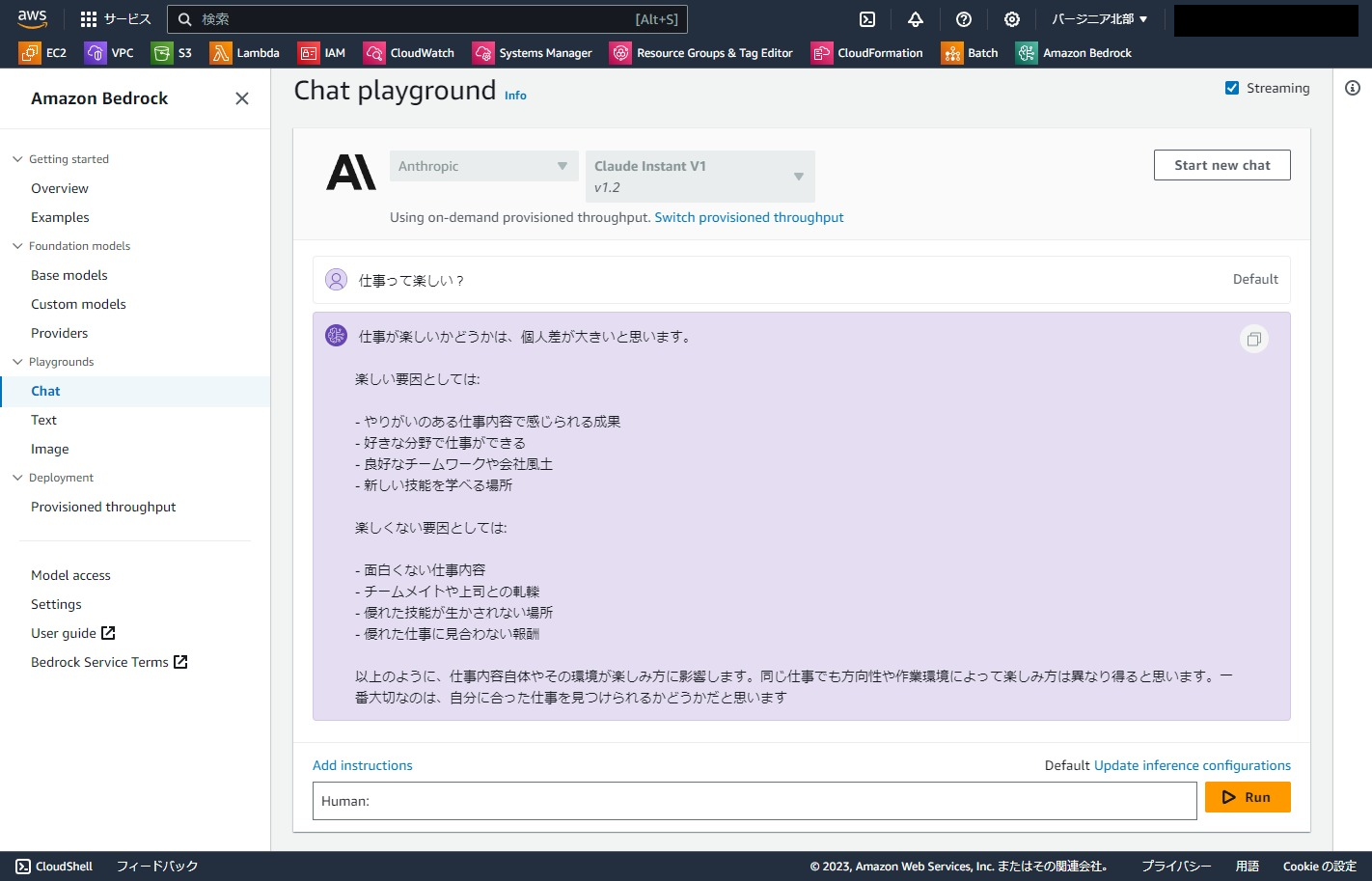Close the Amazon Bedrock side navigation
Image resolution: width=1372 pixels, height=881 pixels.
pyautogui.click(x=242, y=98)
